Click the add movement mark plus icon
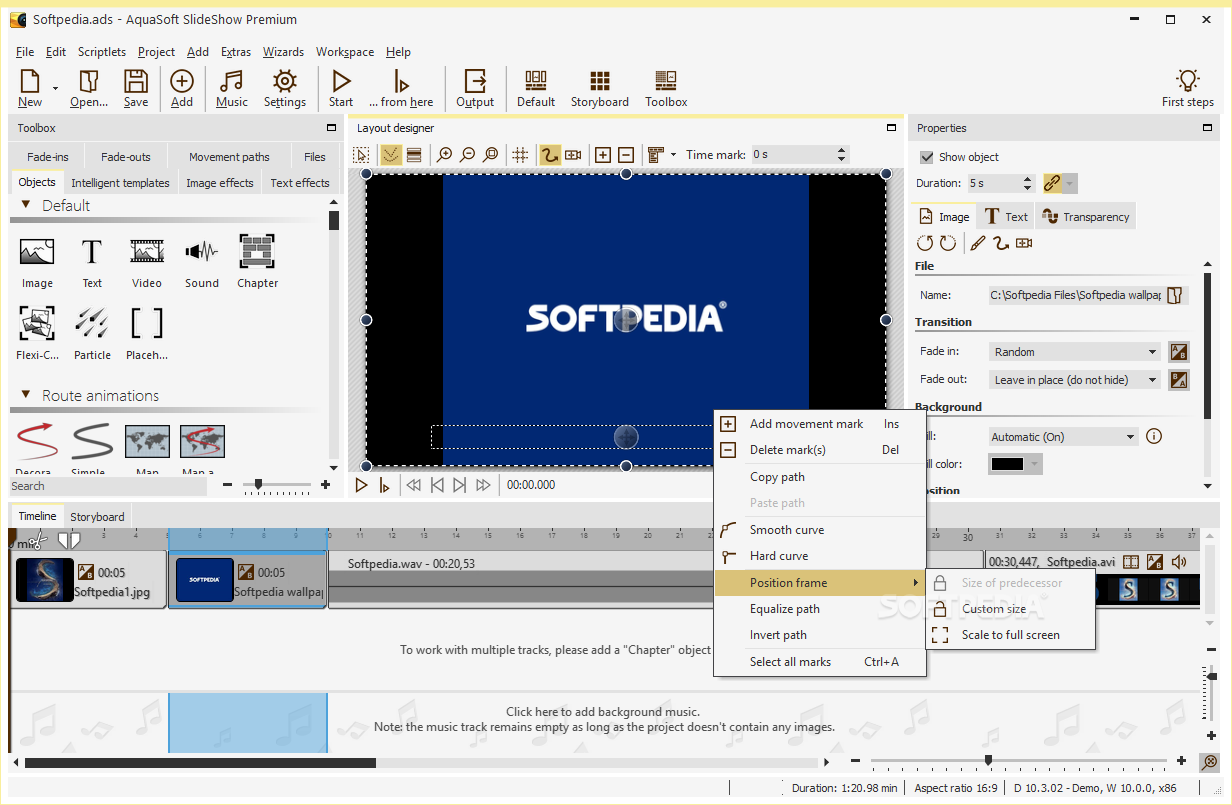This screenshot has width=1232, height=805. pyautogui.click(x=603, y=155)
